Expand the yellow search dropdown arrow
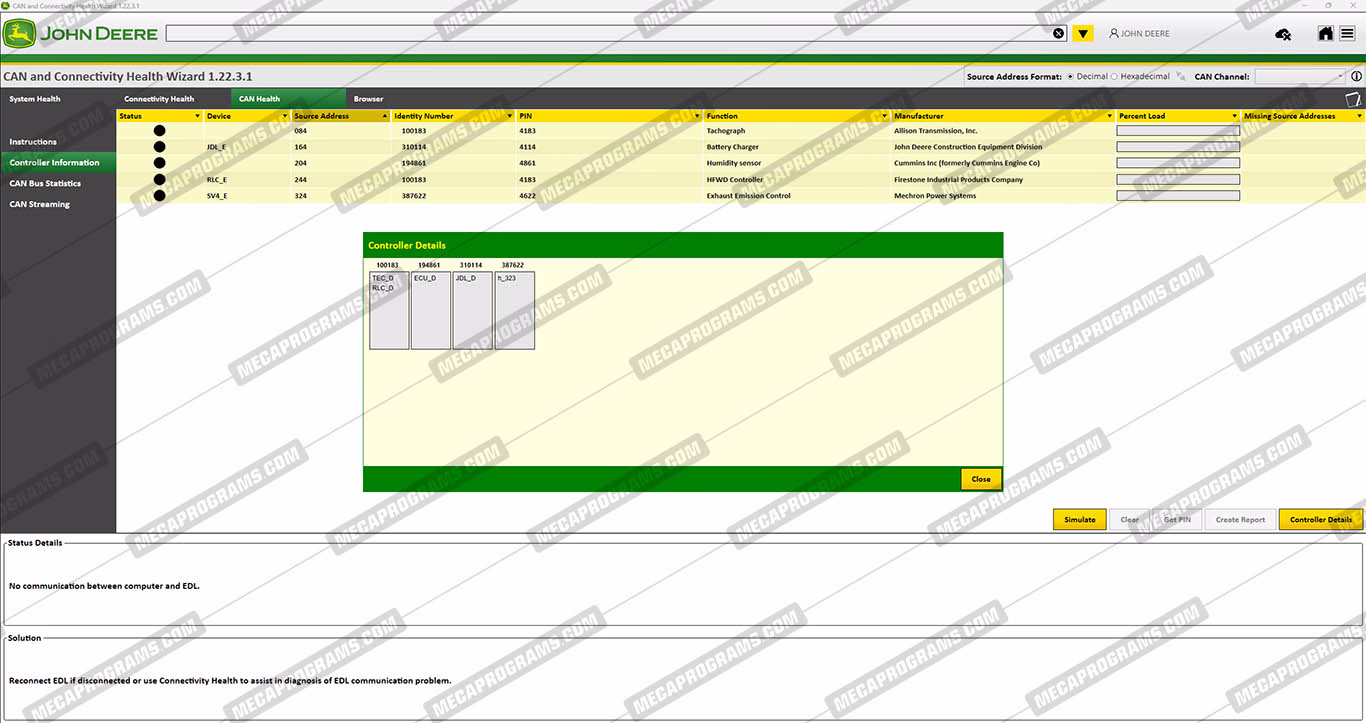Screen dimensions: 1366x723 click(1083, 34)
